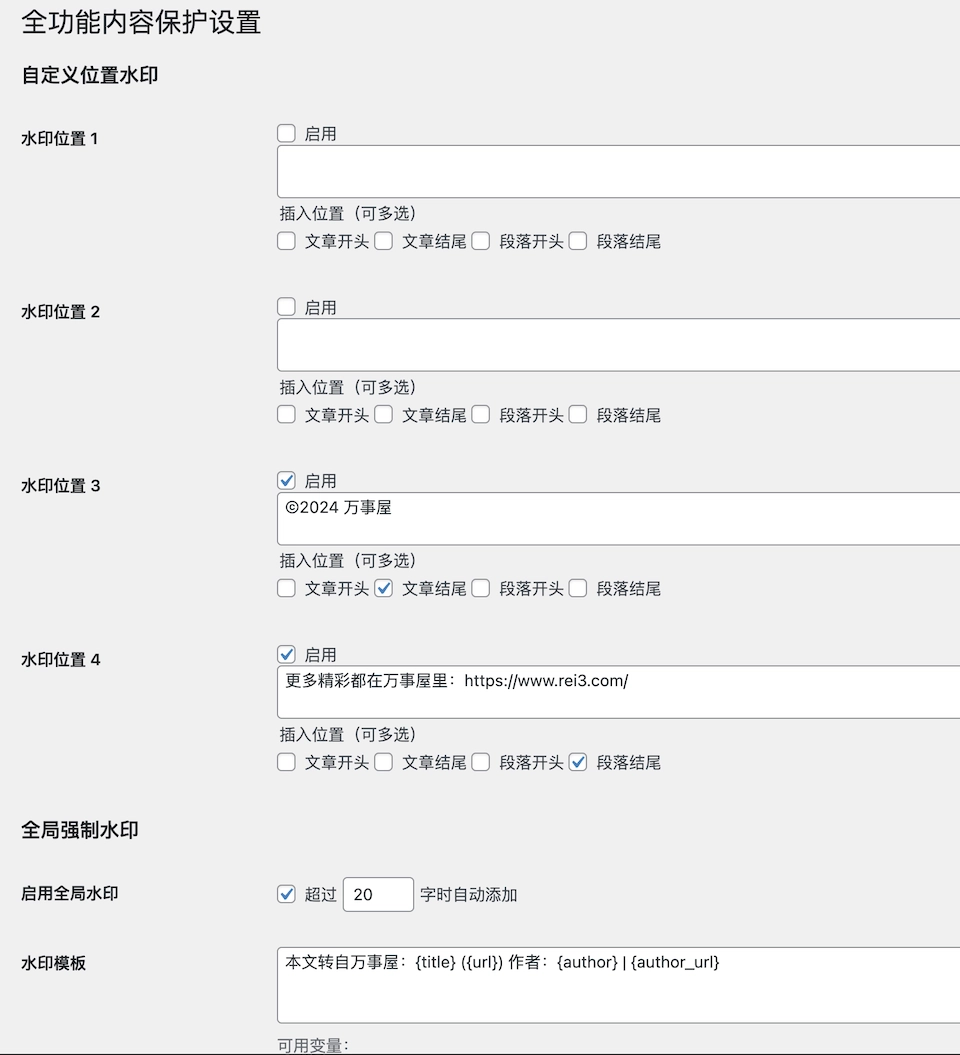The image size is (960, 1055).
Task: Click the 水印位置 2 watermark text area
Action: [618, 345]
